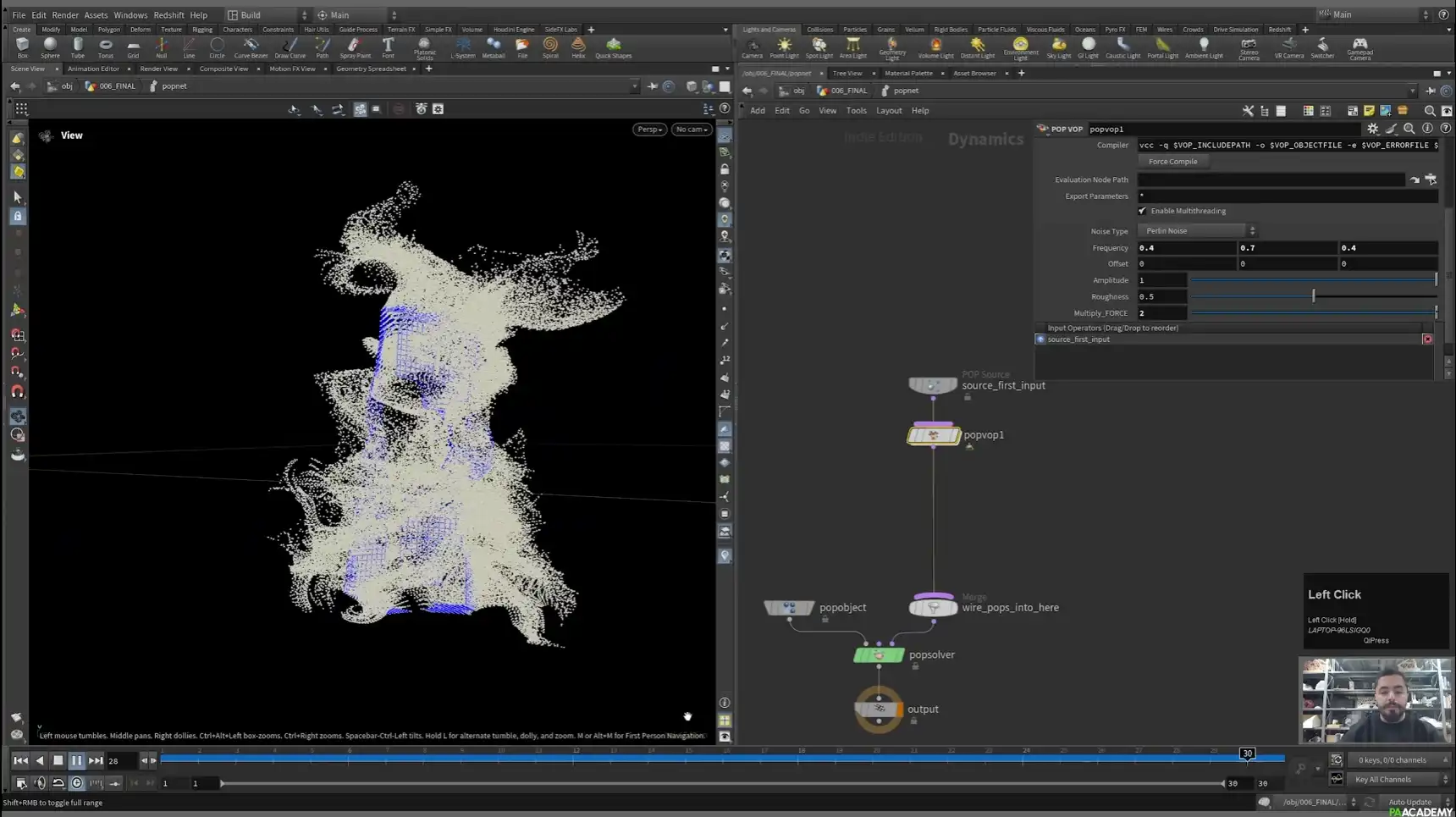
Task: Pause playback with the pause button
Action: [76, 760]
